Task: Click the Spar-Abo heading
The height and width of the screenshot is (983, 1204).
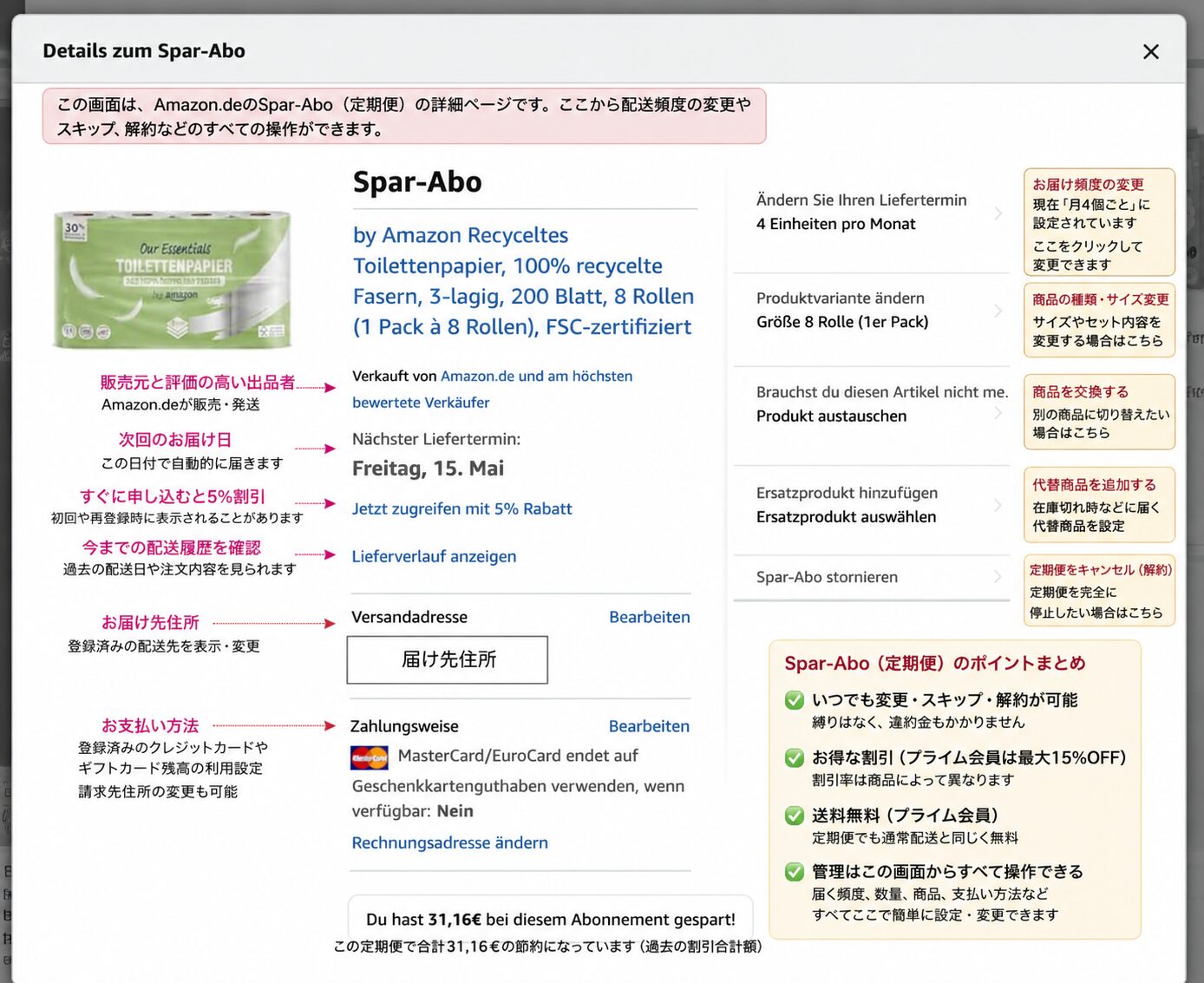Action: point(417,182)
